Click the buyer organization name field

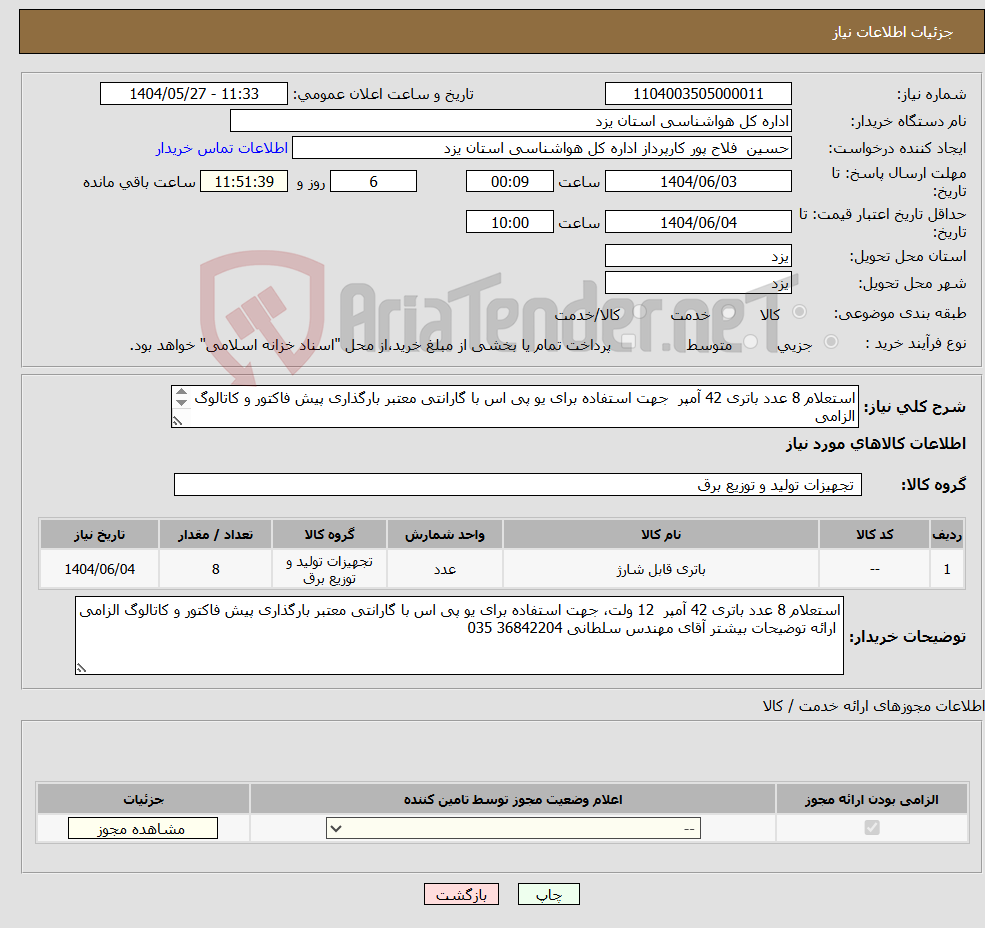pos(511,121)
